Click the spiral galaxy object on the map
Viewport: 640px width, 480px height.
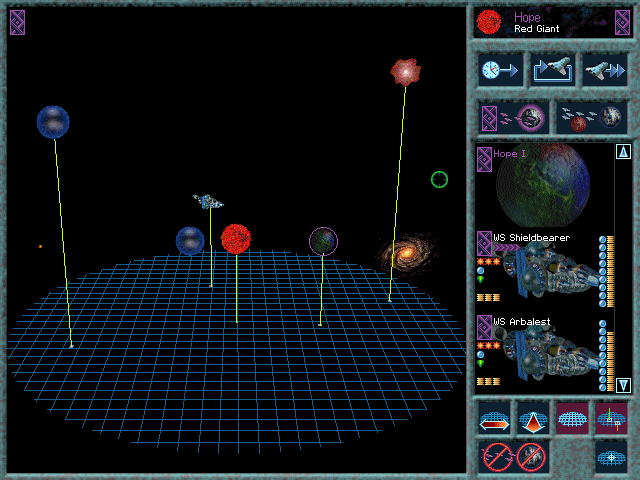click(407, 253)
